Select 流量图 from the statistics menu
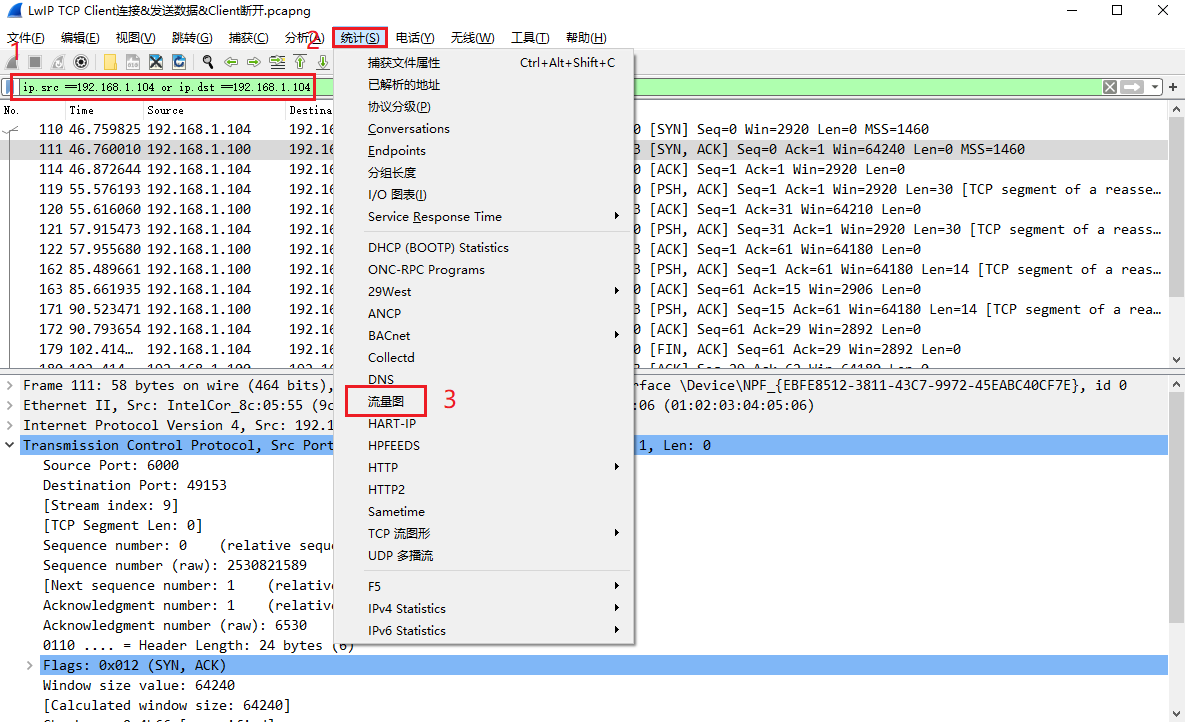The height and width of the screenshot is (722, 1185). pos(386,401)
